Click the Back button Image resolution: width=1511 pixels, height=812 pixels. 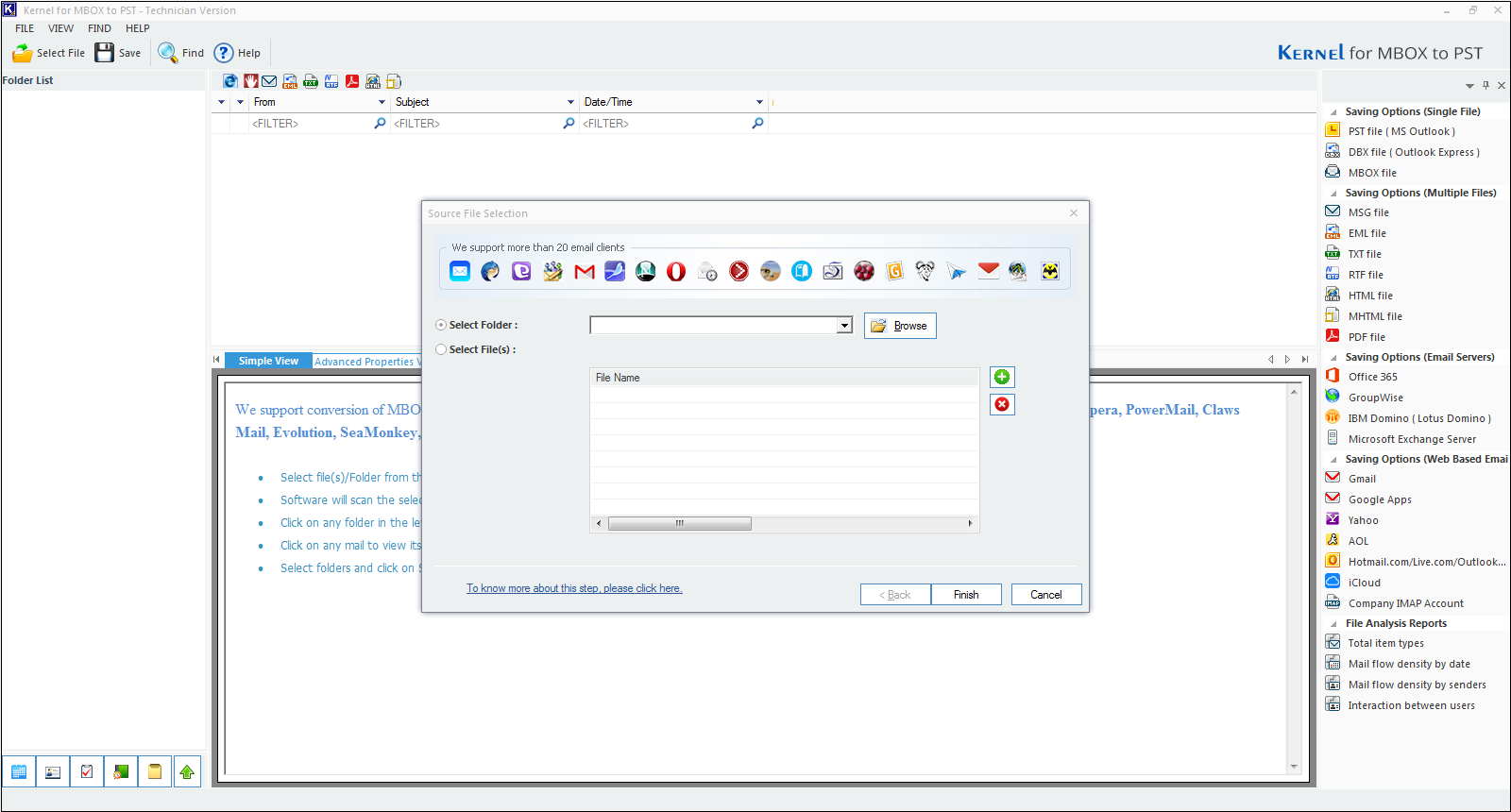pos(895,595)
